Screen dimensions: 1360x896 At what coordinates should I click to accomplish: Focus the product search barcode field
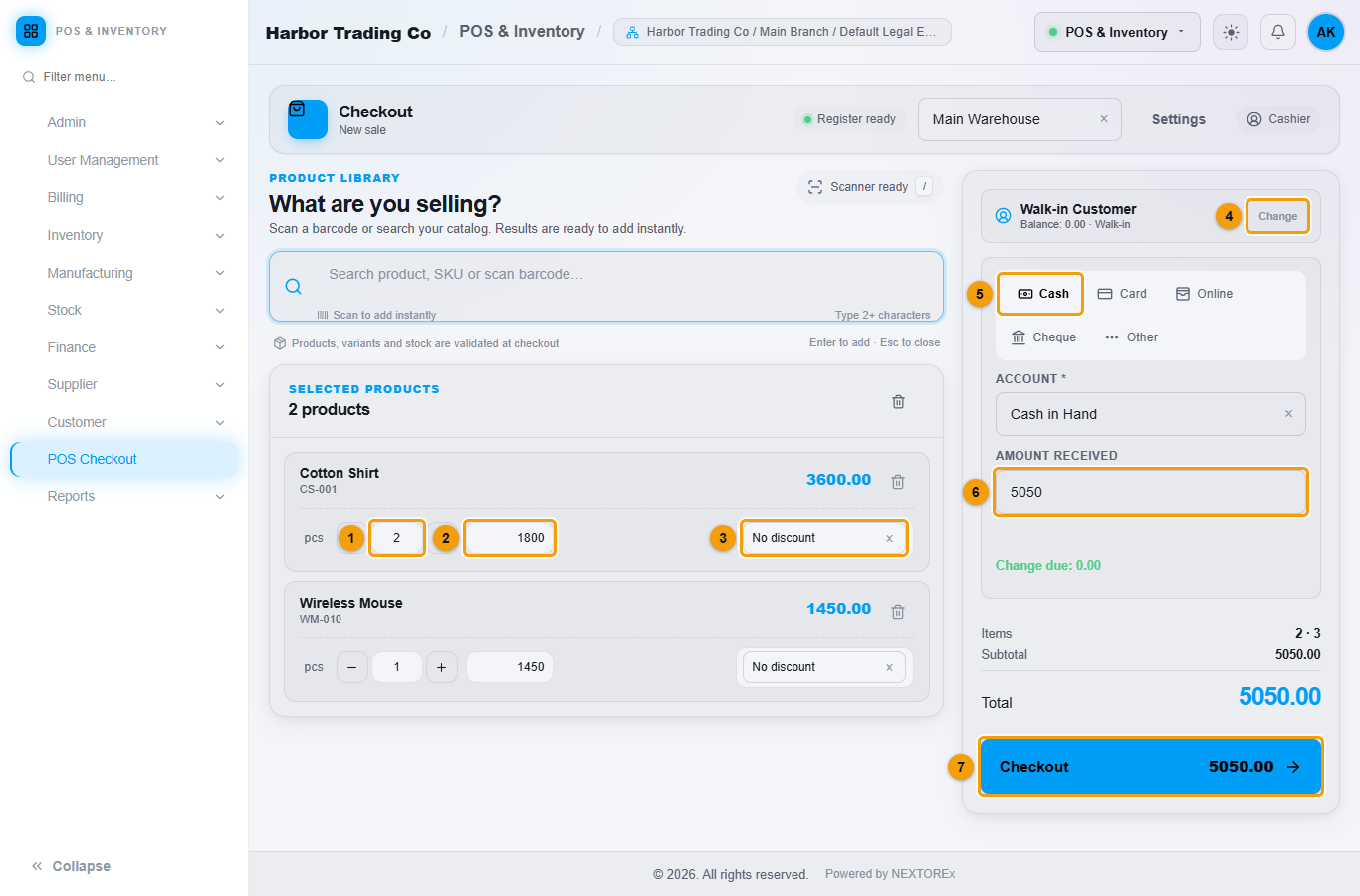(606, 286)
